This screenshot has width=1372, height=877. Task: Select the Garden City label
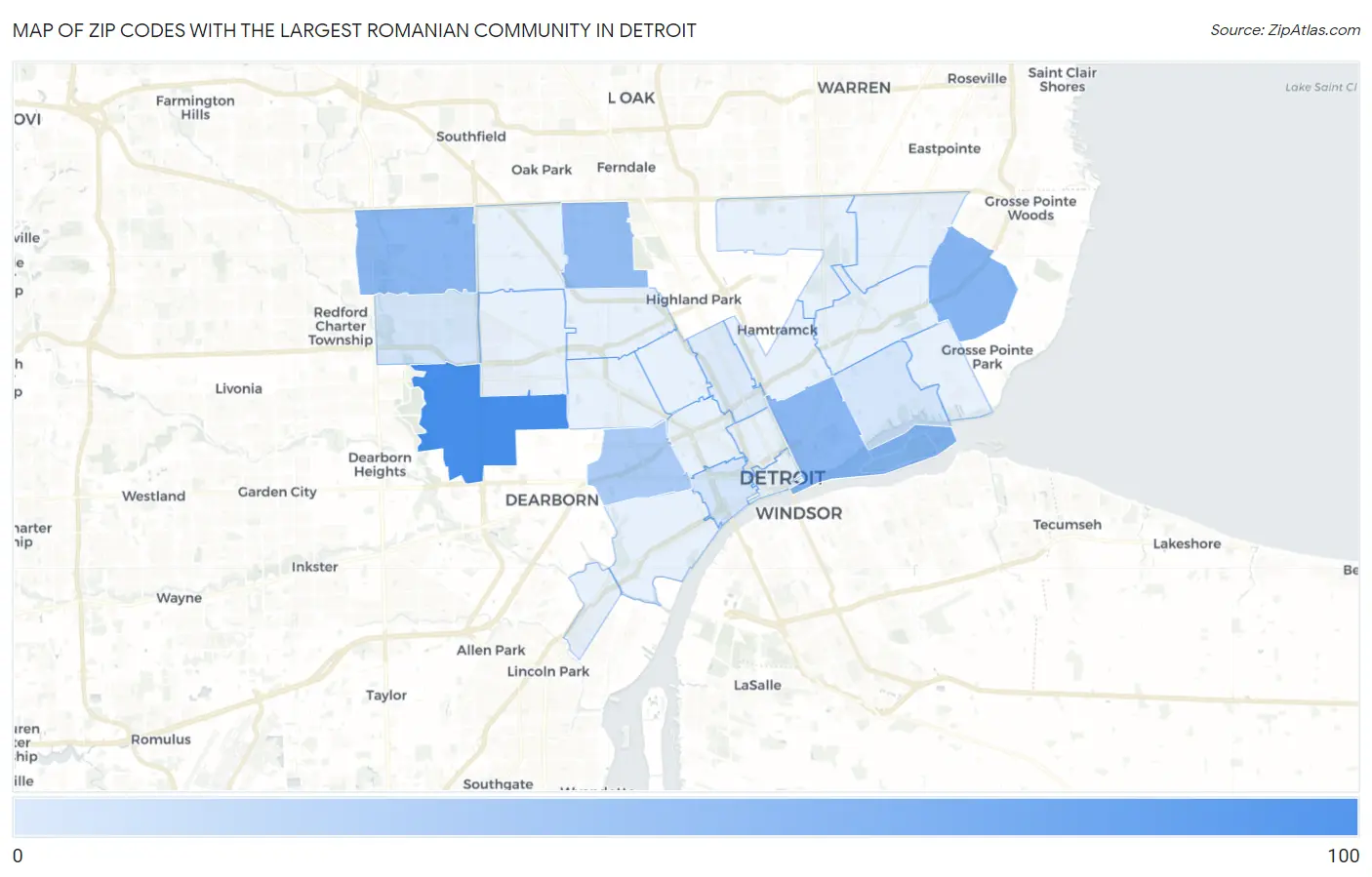tap(277, 493)
